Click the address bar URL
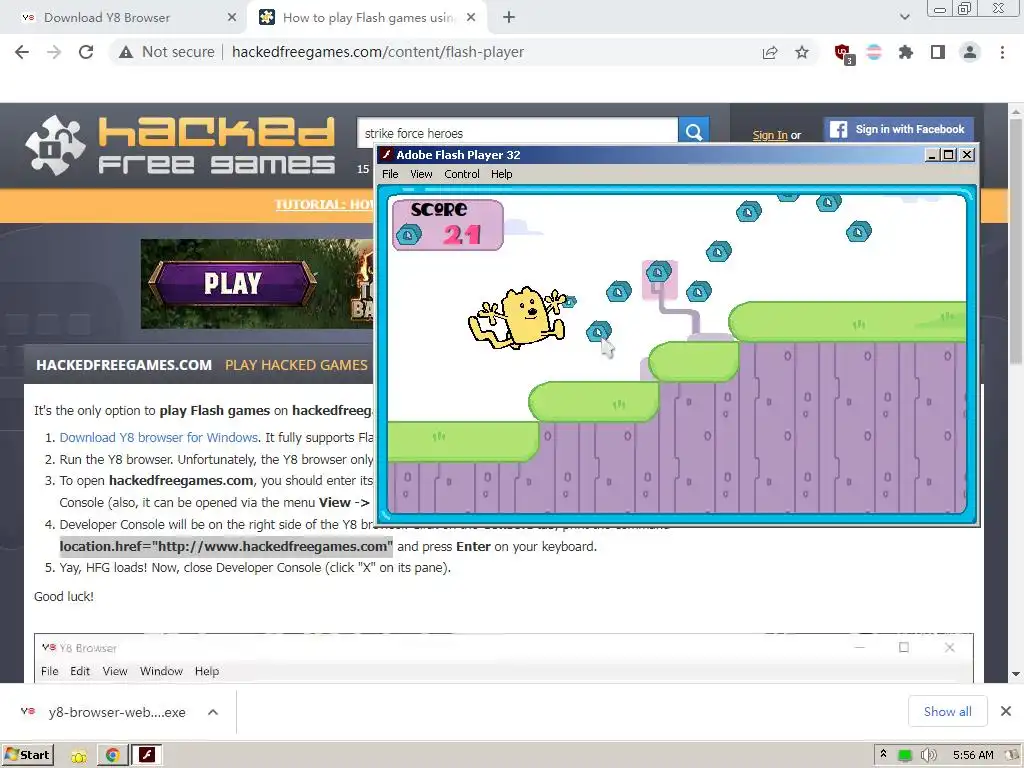The image size is (1024, 768). (x=377, y=52)
